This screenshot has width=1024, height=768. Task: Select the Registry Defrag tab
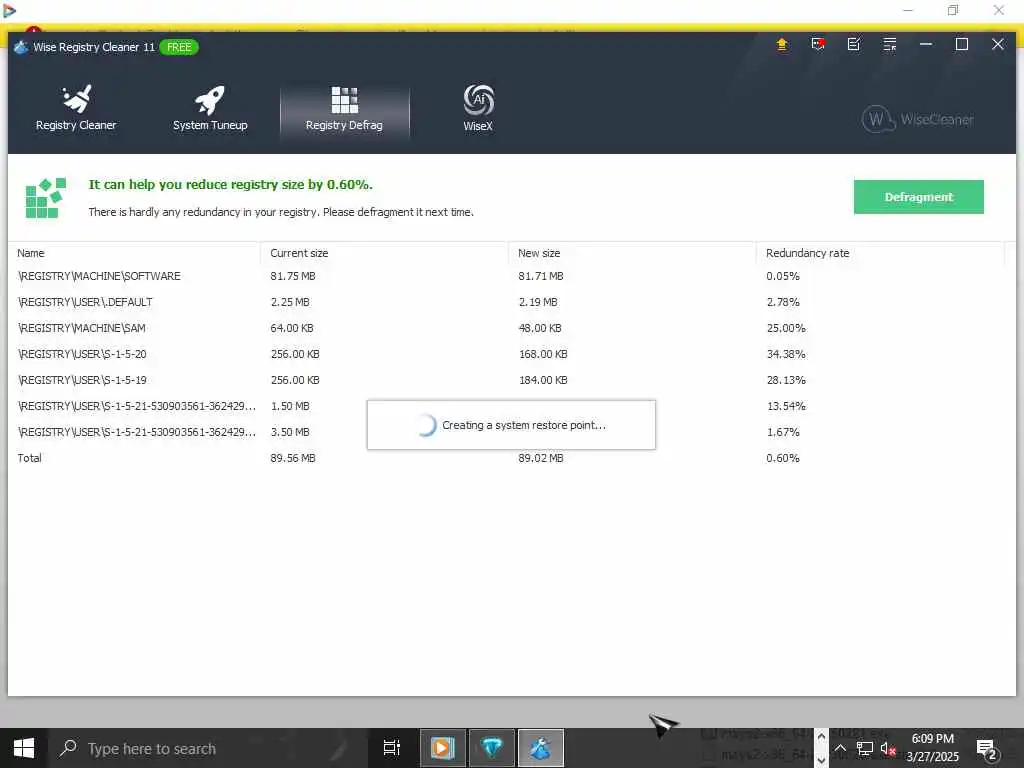tap(344, 110)
